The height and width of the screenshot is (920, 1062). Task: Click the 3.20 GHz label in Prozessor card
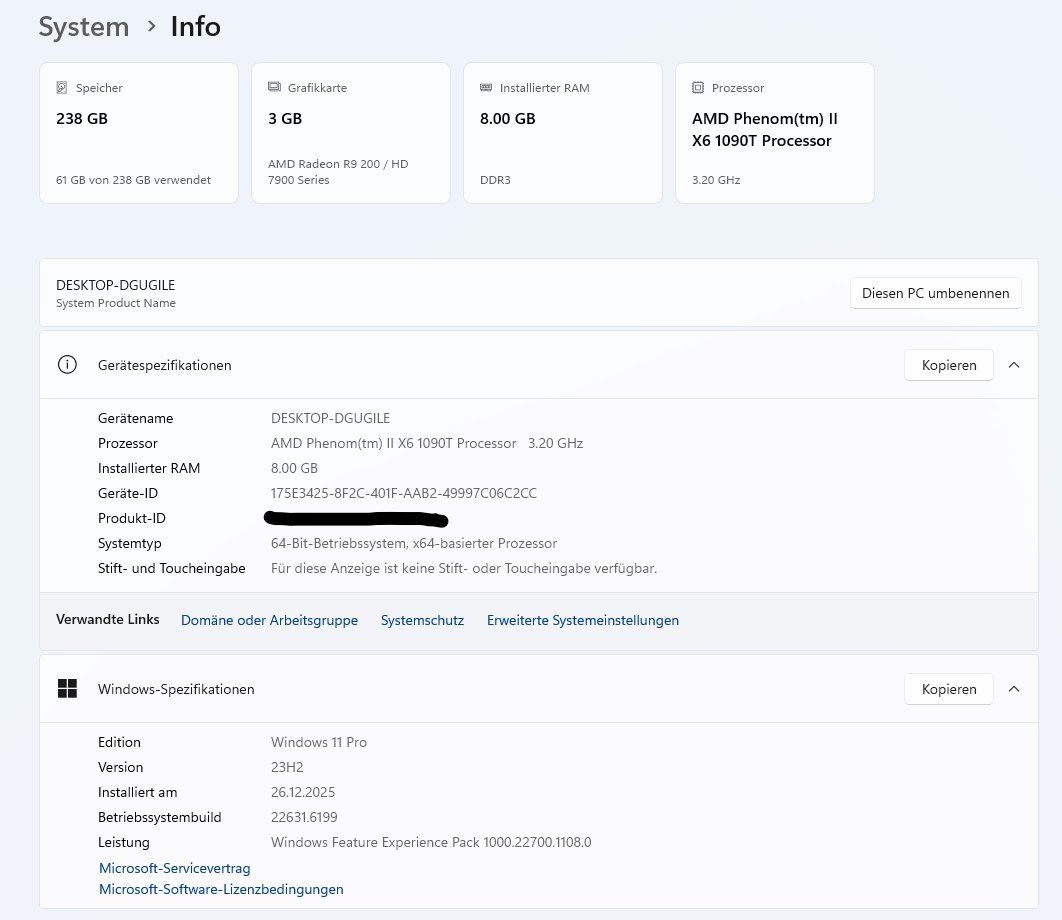tap(716, 180)
